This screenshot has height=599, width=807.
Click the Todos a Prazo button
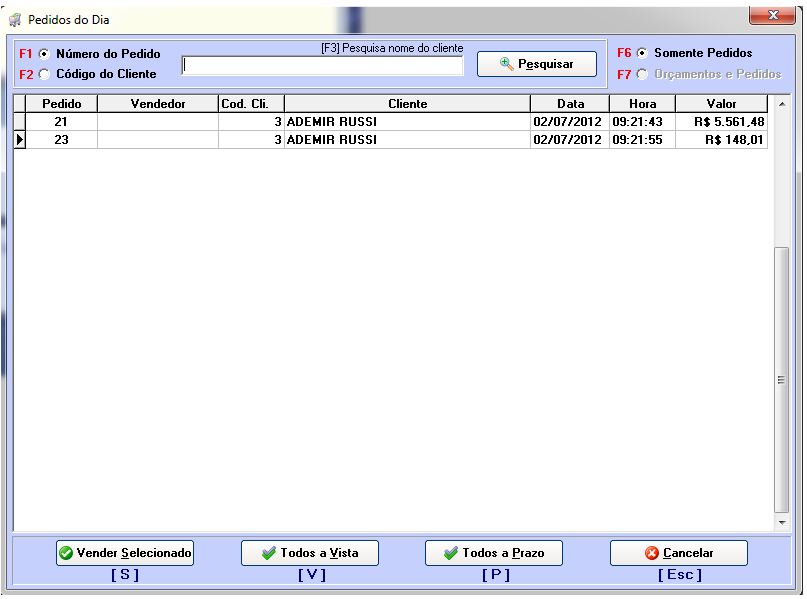click(x=494, y=553)
